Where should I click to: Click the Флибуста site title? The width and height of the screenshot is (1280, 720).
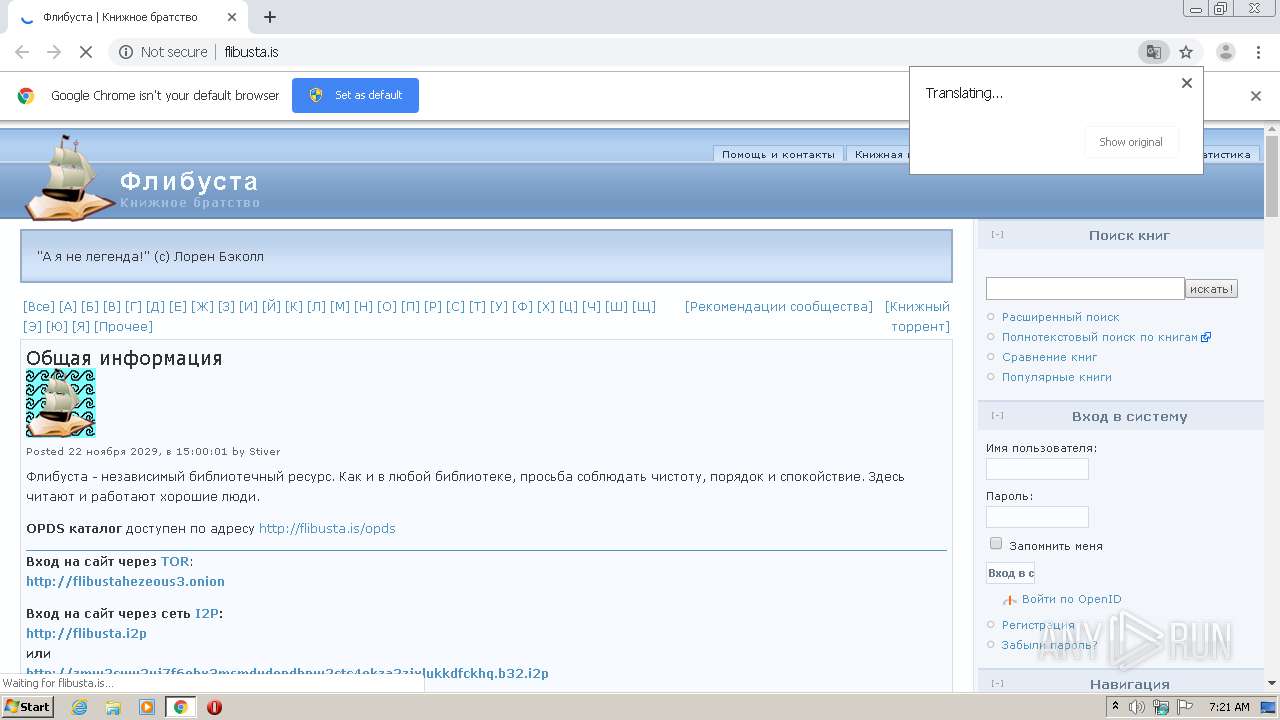pos(189,181)
